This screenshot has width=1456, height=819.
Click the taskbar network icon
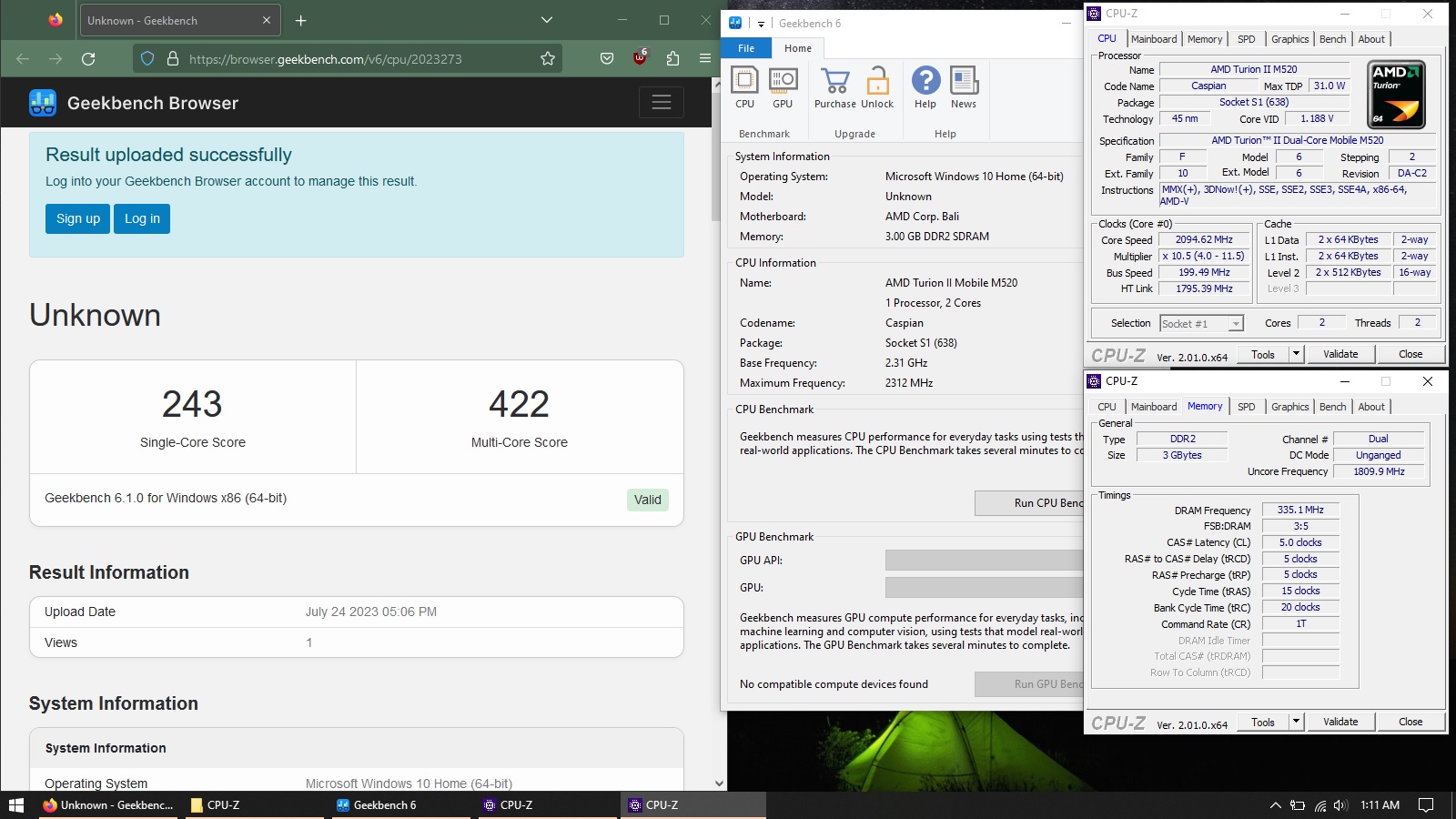click(x=1320, y=804)
